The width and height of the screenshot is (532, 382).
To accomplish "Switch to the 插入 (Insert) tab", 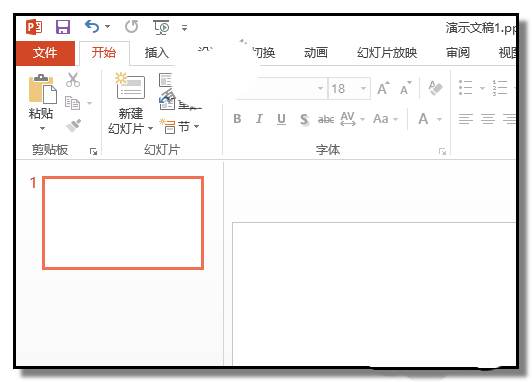I will coord(156,53).
